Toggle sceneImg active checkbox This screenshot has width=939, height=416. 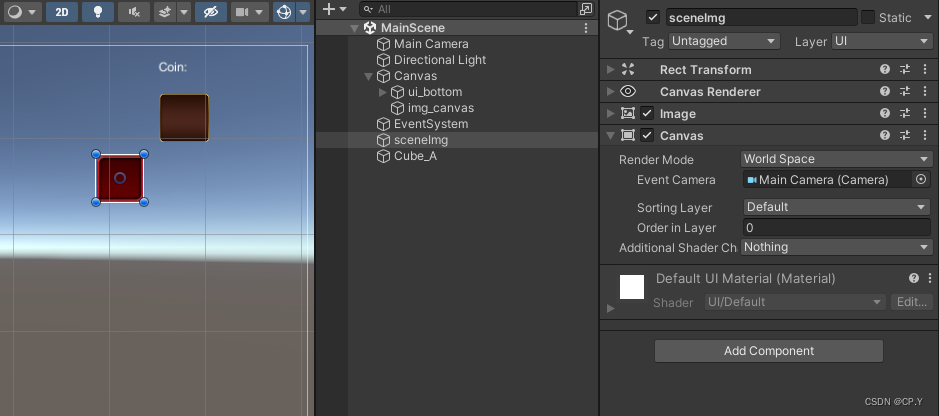[653, 17]
